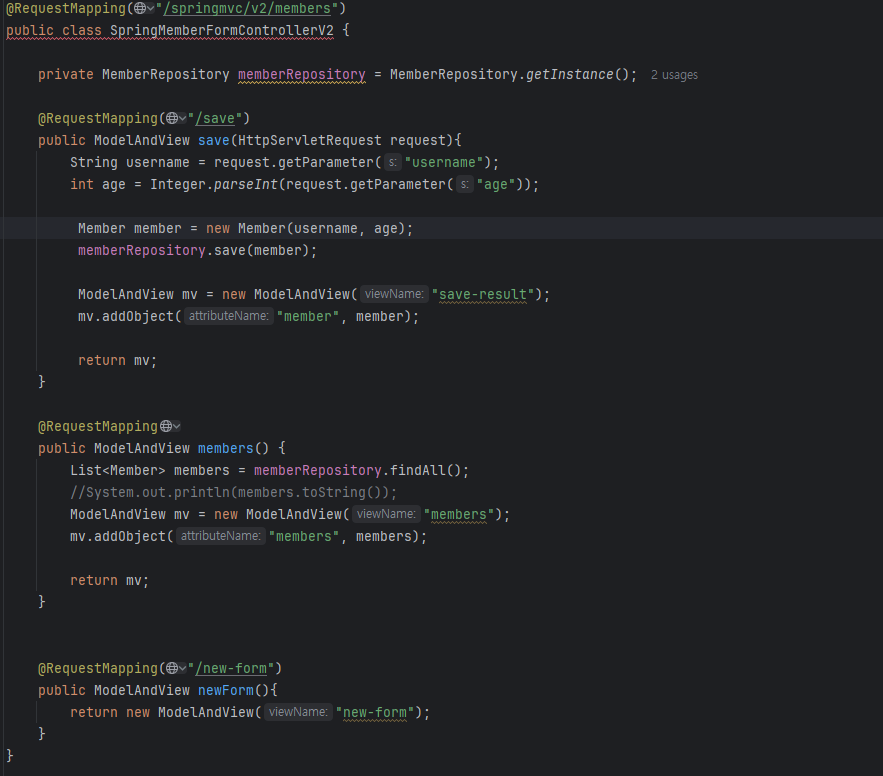
Task: Click the "s:" hint before "age"
Action: (x=465, y=185)
